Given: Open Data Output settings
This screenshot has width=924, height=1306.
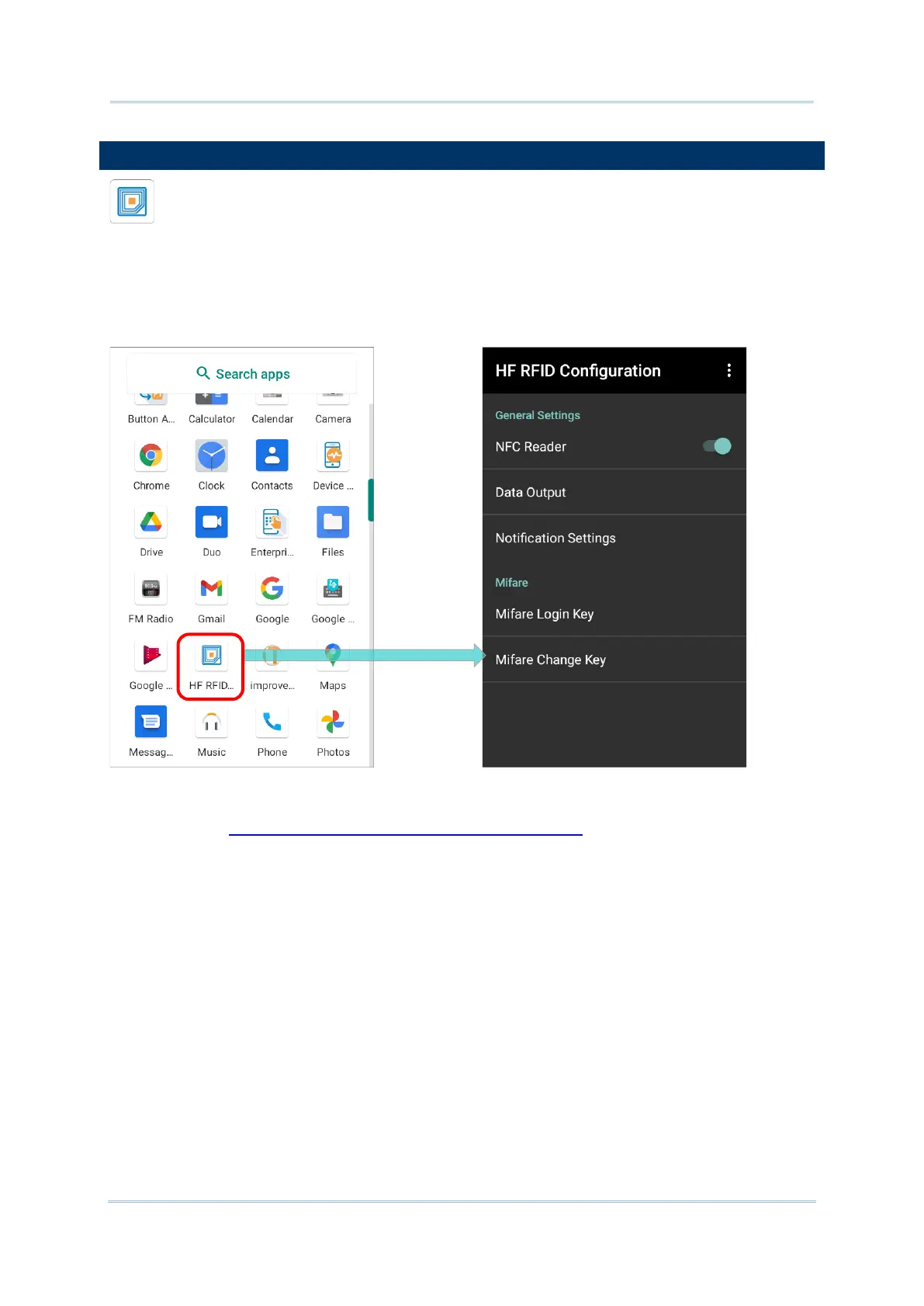Looking at the screenshot, I should click(614, 492).
